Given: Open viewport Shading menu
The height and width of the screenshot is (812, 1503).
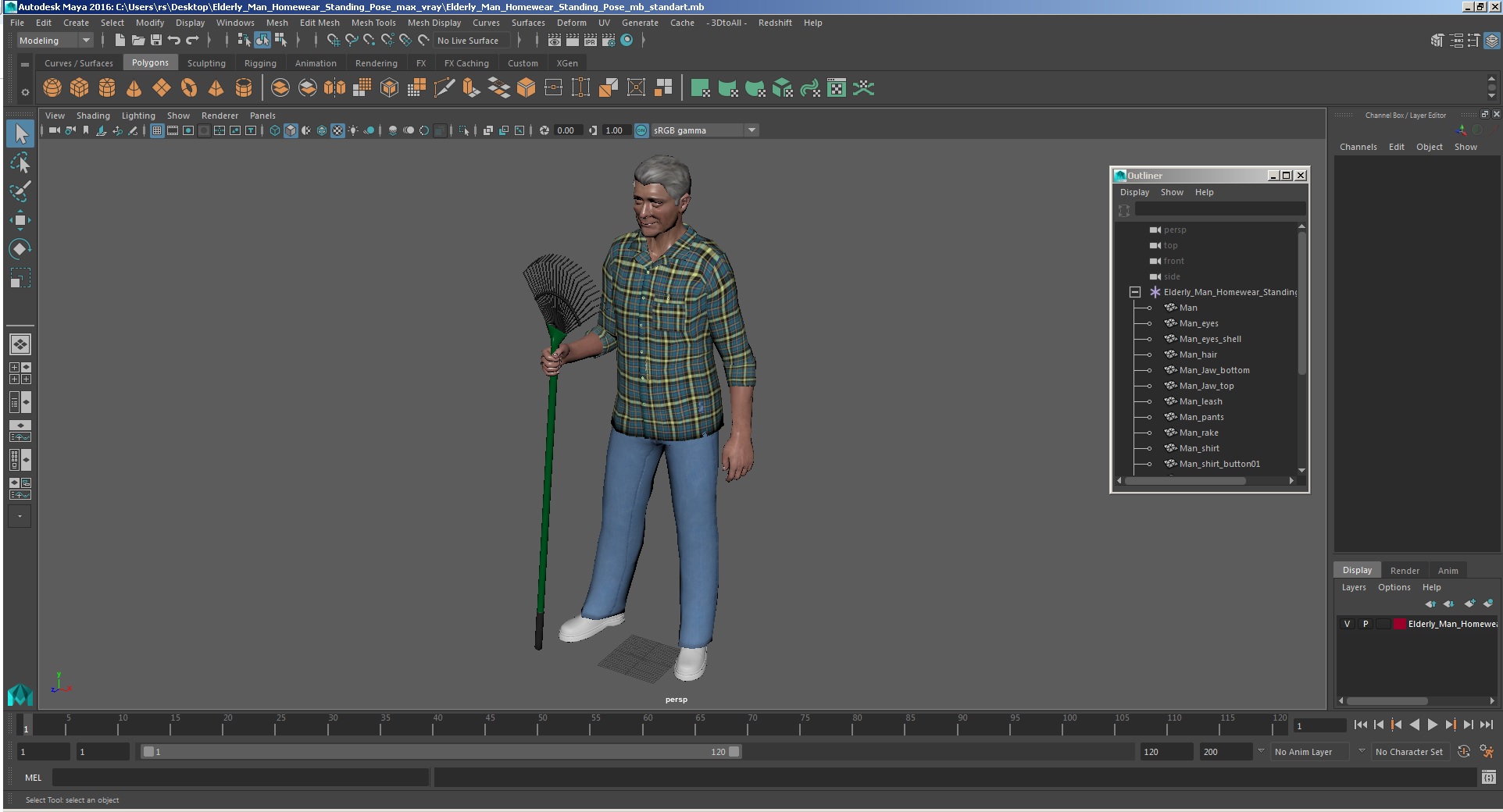Looking at the screenshot, I should click(93, 116).
